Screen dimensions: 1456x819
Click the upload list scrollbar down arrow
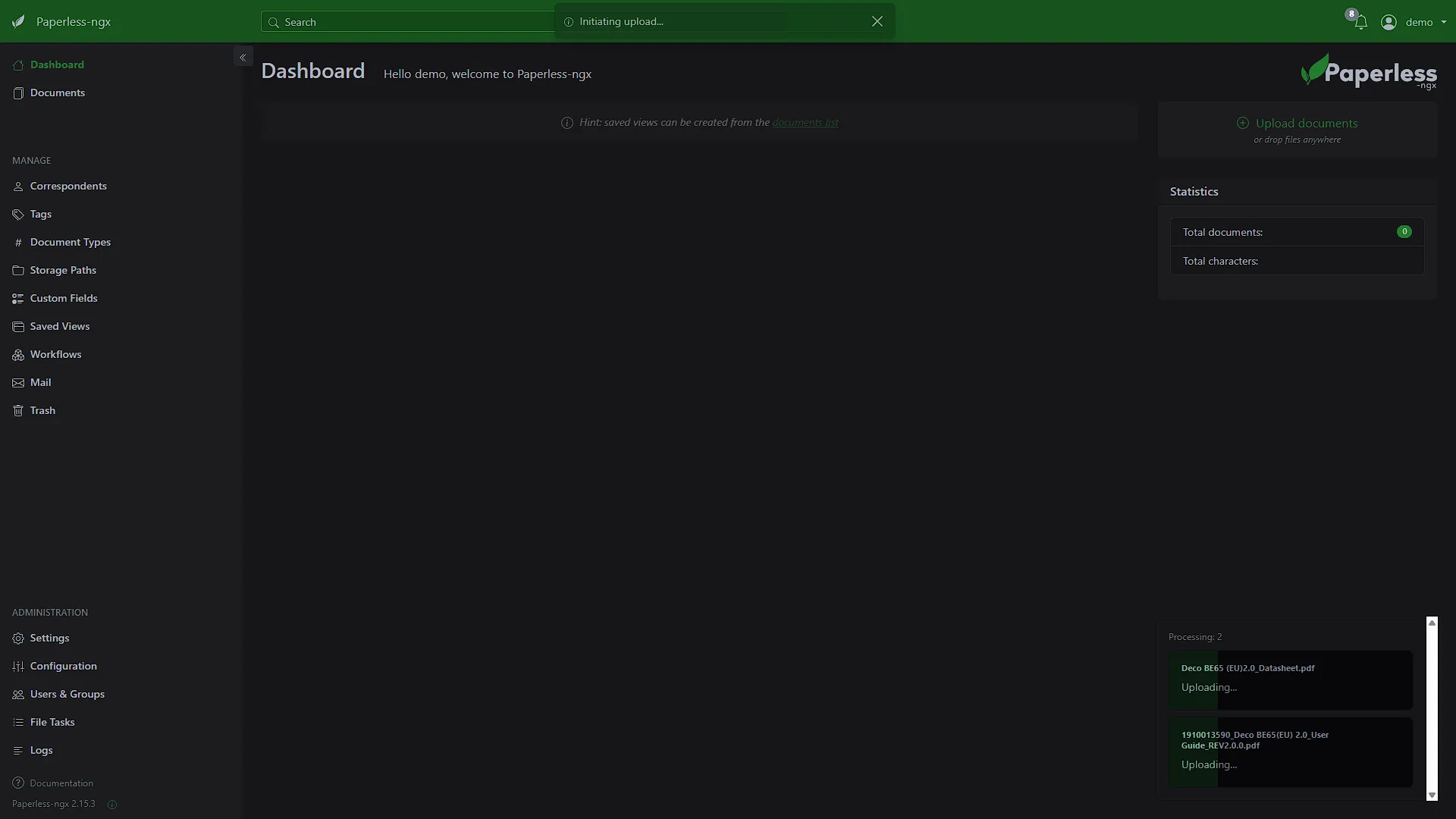click(x=1432, y=795)
